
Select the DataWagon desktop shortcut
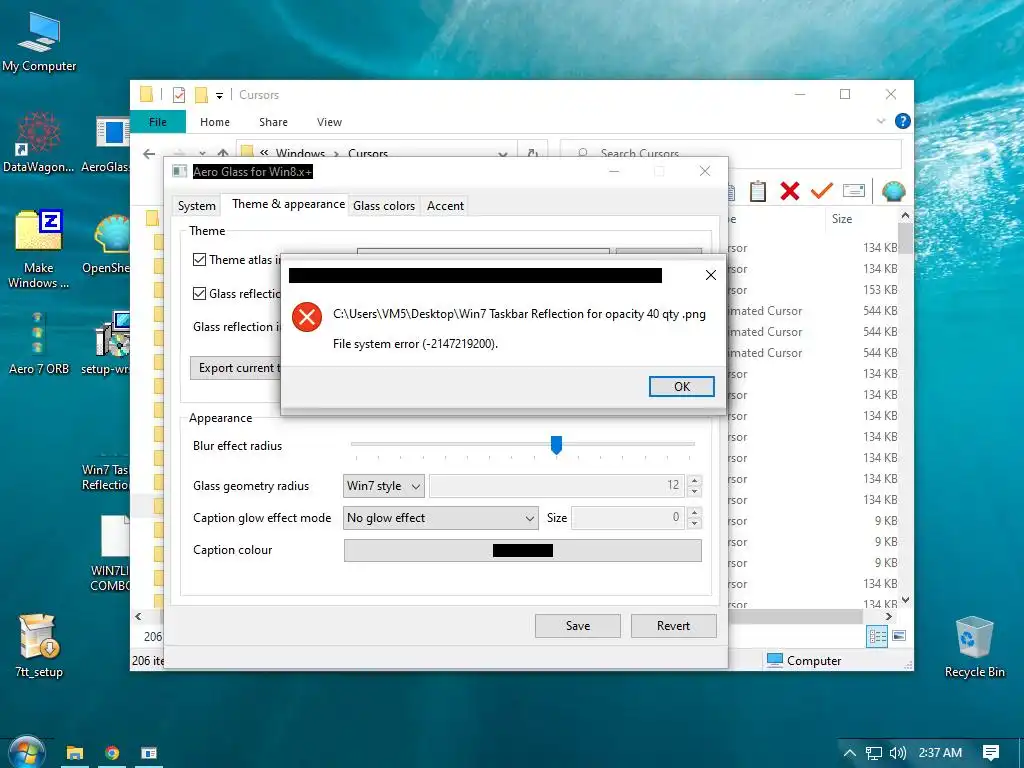tap(39, 142)
